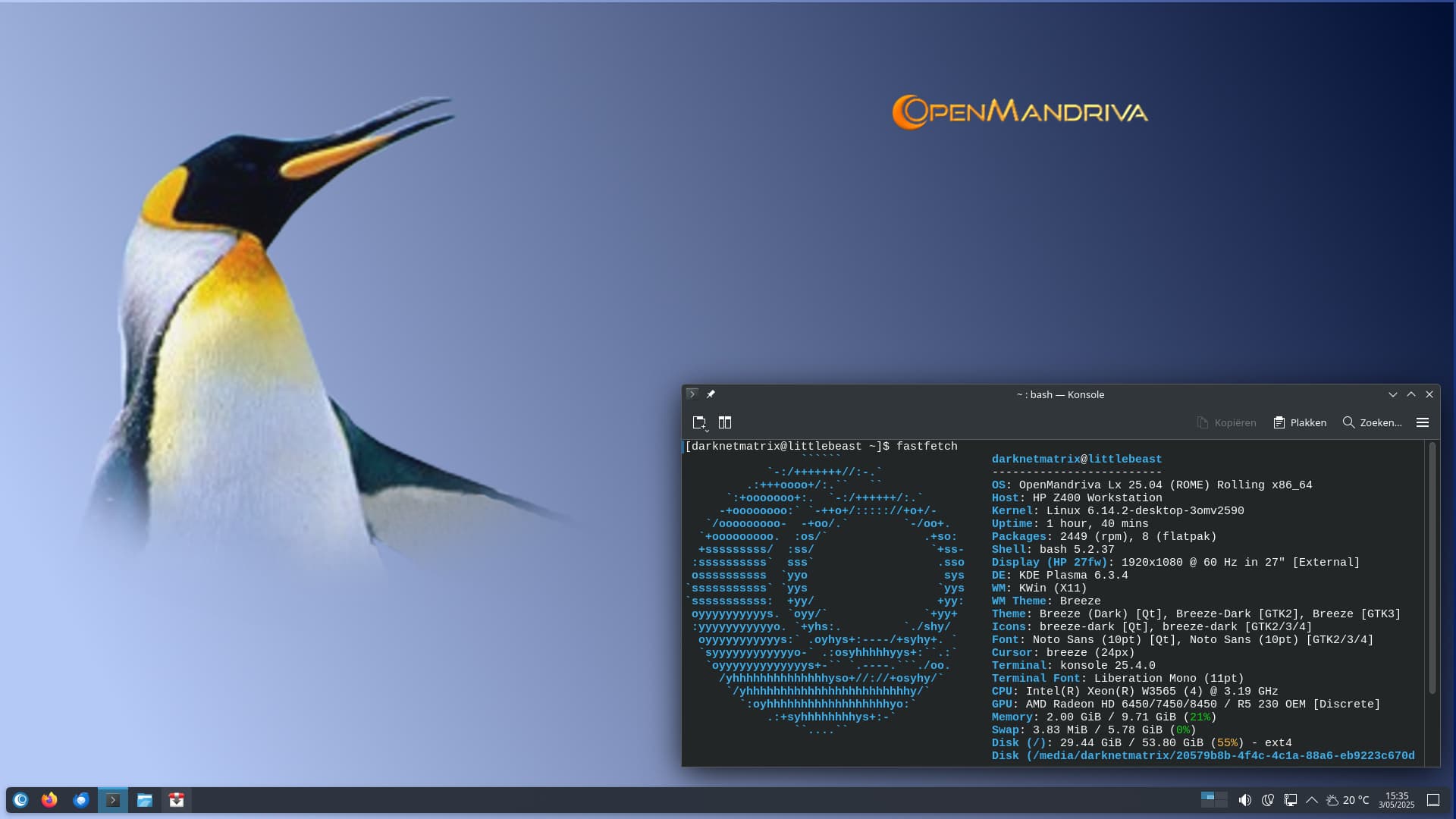Image resolution: width=1456 pixels, height=819 pixels.
Task: Click the 'darknetmatrix@littlebeast' header in fastfetch output
Action: pyautogui.click(x=1077, y=459)
